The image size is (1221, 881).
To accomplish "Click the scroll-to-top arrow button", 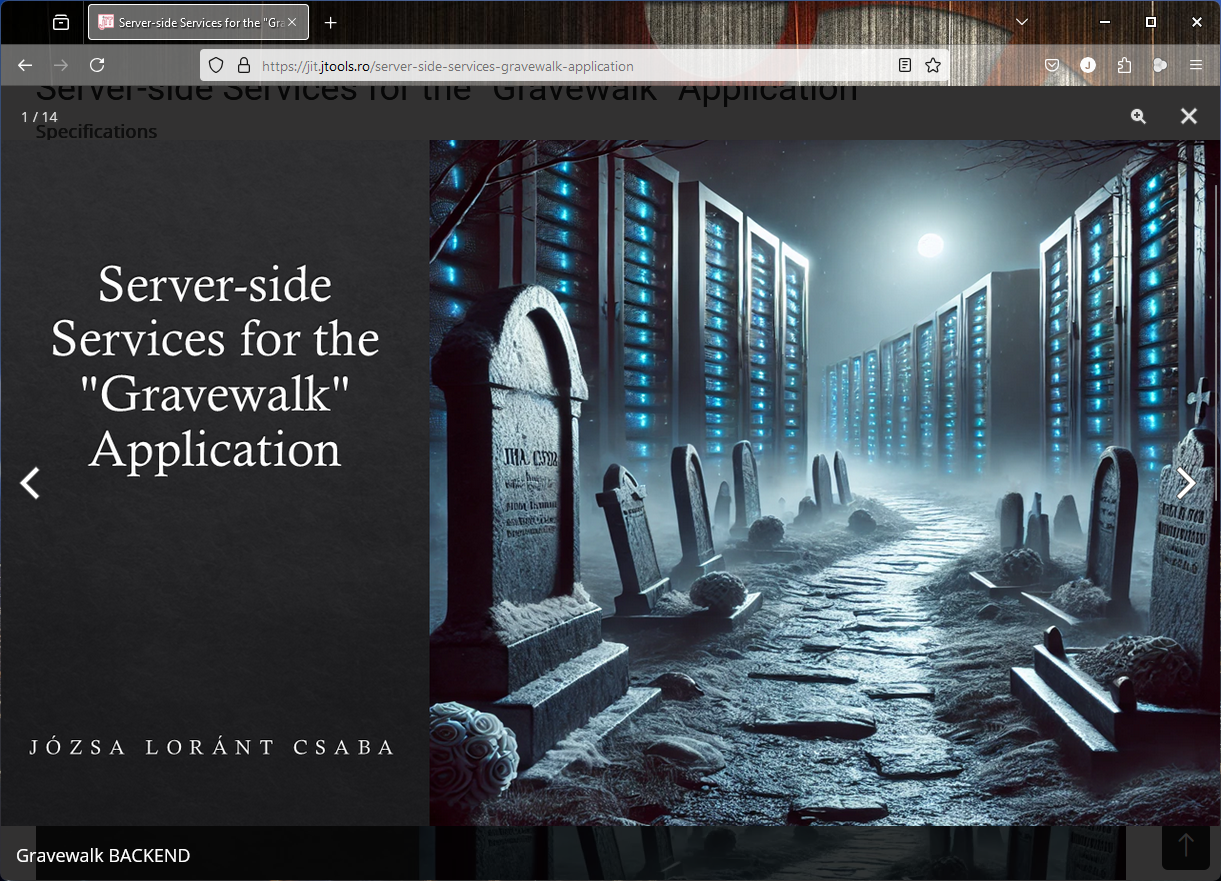I will (x=1186, y=846).
